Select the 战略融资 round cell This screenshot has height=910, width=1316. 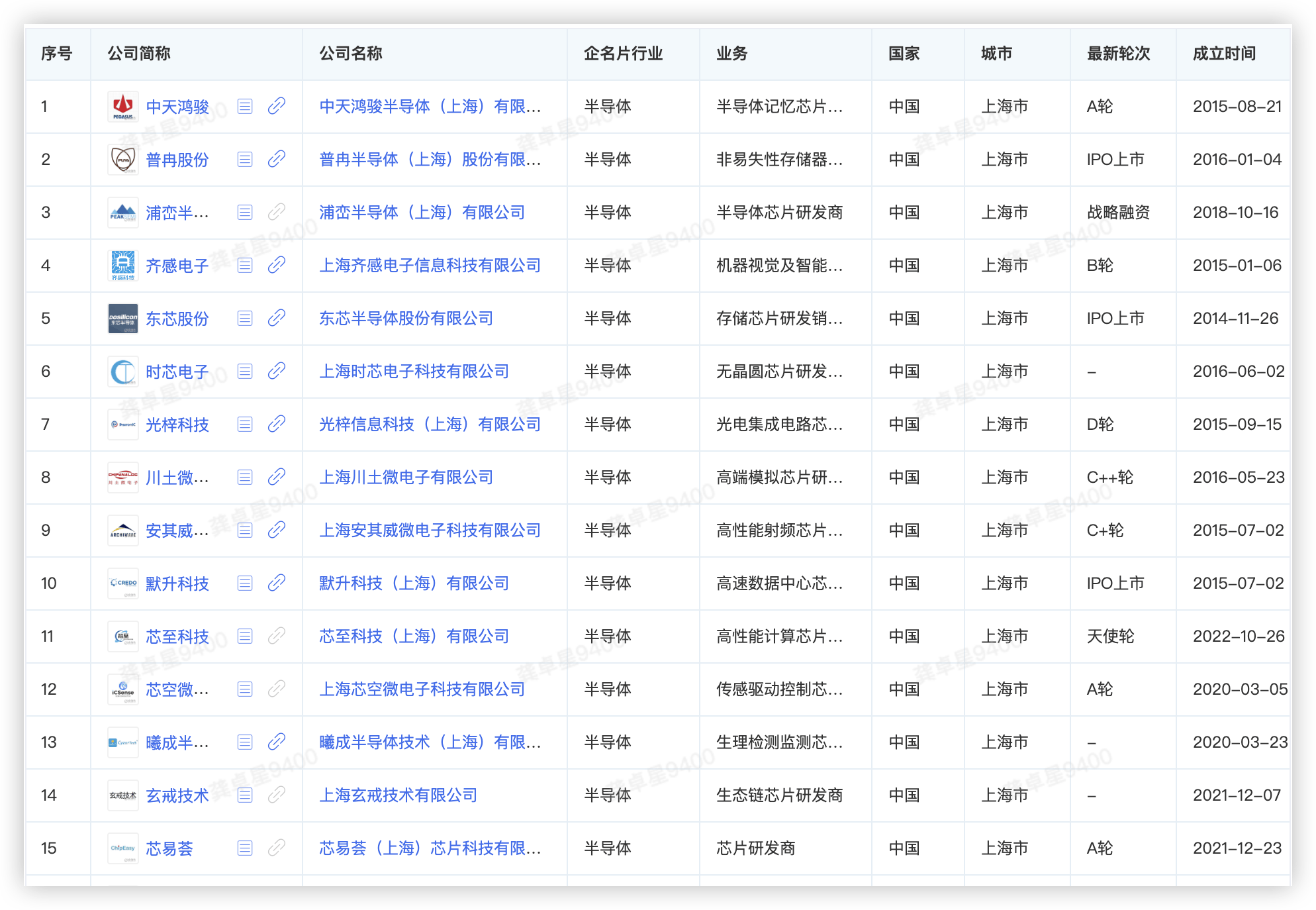(x=1119, y=212)
